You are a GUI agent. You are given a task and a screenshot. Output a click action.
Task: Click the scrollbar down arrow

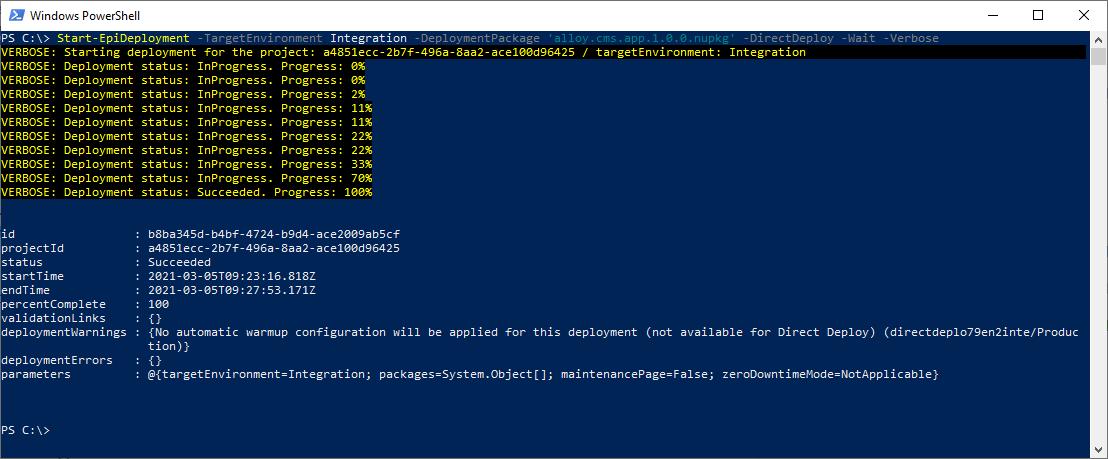[x=1097, y=451]
